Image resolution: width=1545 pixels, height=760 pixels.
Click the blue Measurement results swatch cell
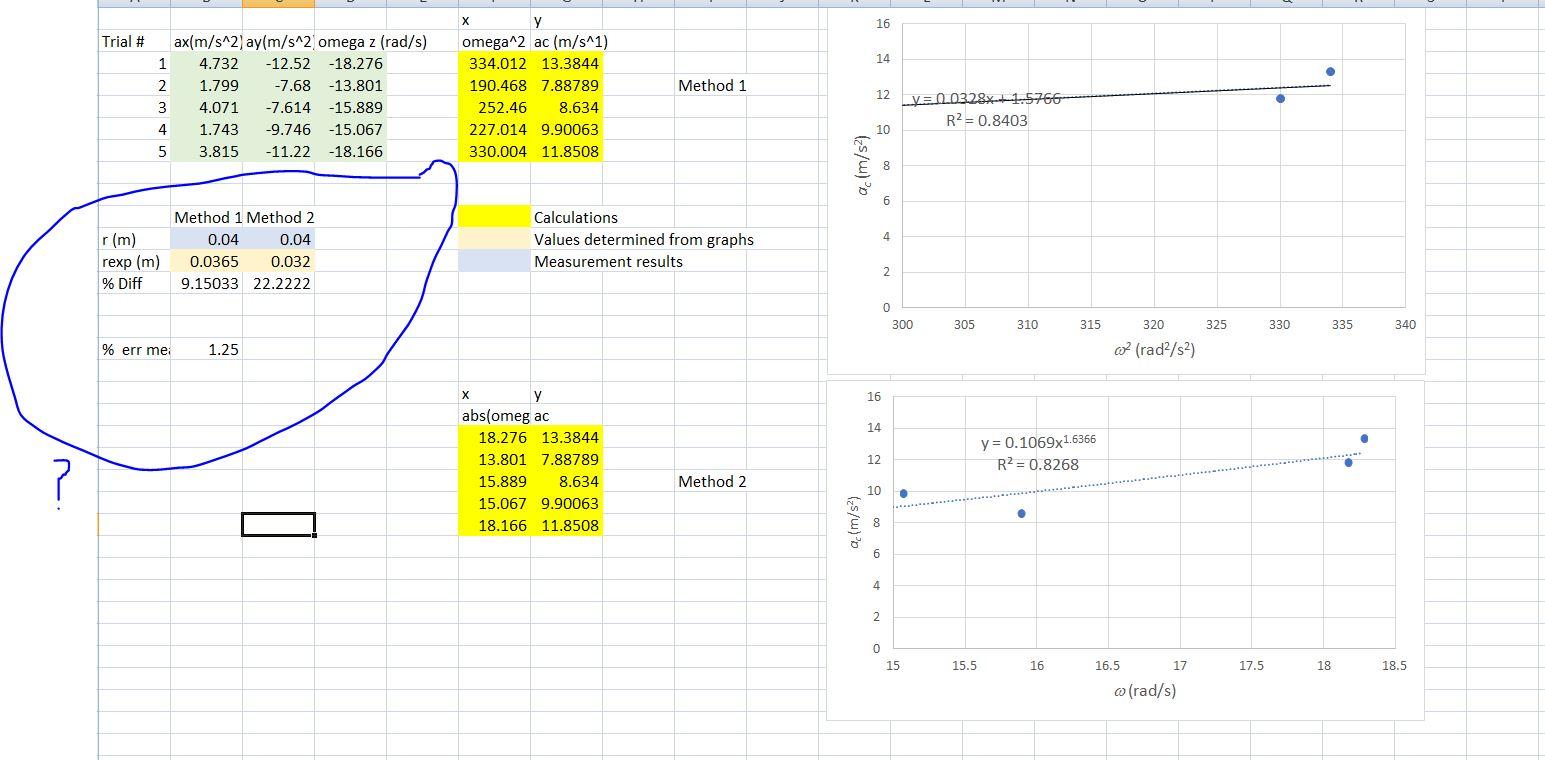click(x=494, y=261)
